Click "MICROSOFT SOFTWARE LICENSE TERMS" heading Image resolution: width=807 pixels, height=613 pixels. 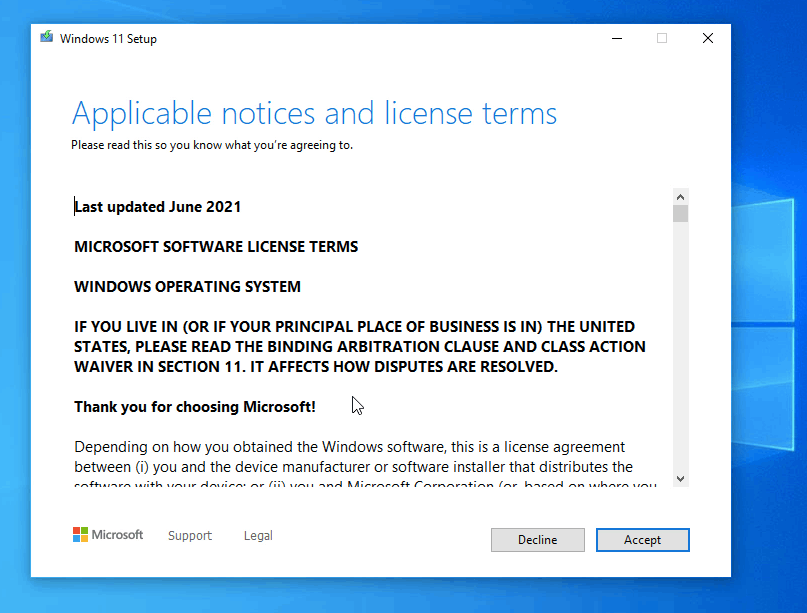[x=216, y=247]
